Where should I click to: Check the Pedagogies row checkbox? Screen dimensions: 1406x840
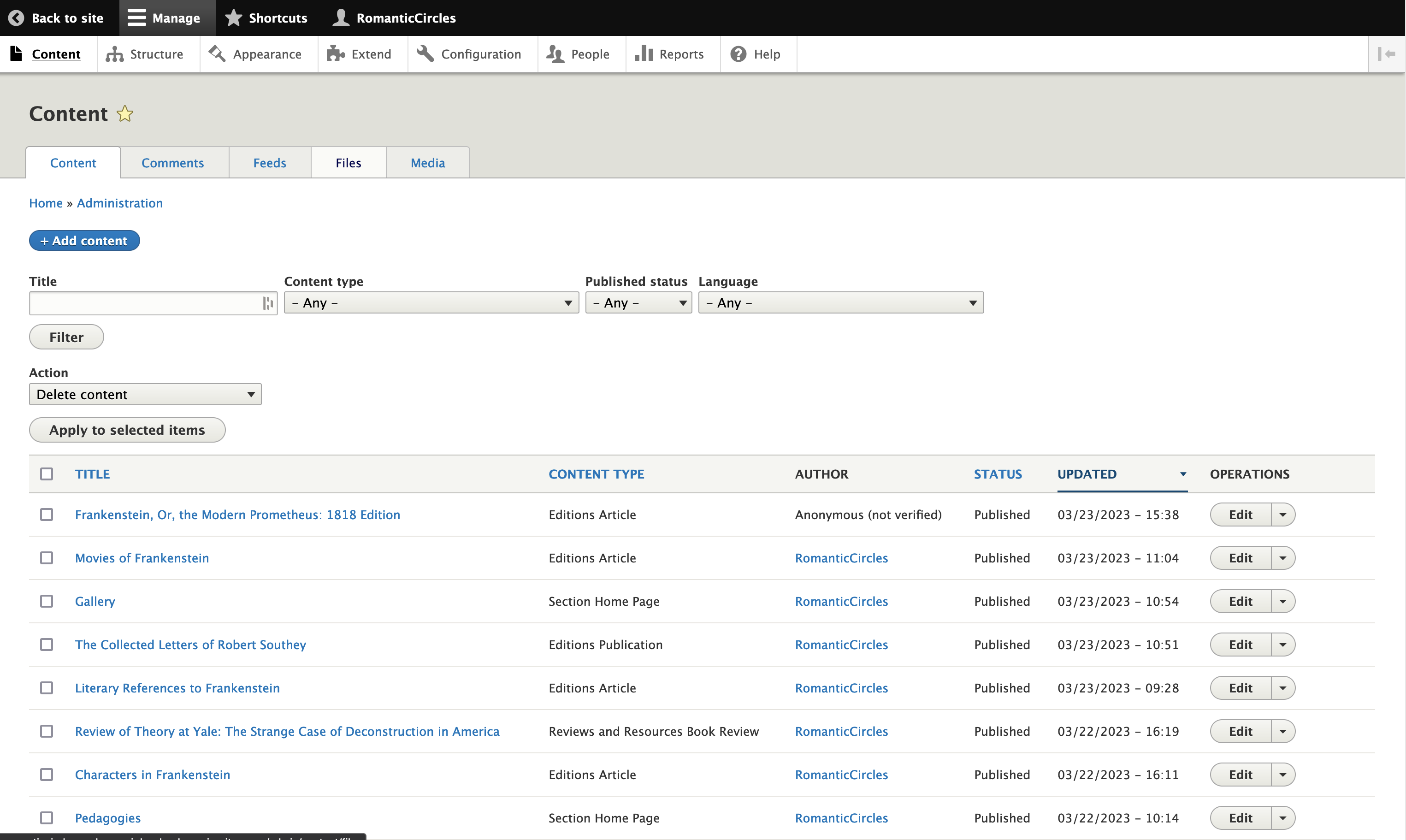pos(47,818)
